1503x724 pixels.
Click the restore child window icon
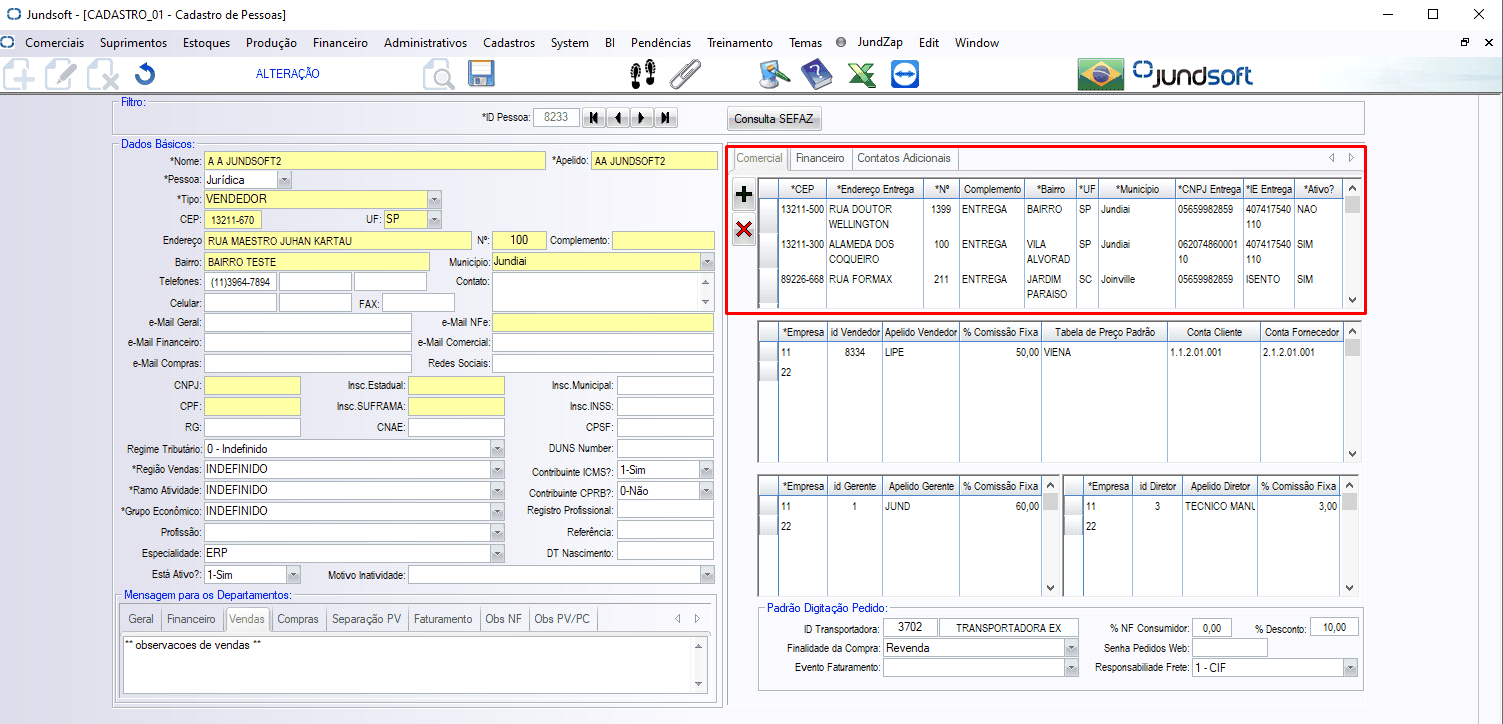click(x=1465, y=43)
